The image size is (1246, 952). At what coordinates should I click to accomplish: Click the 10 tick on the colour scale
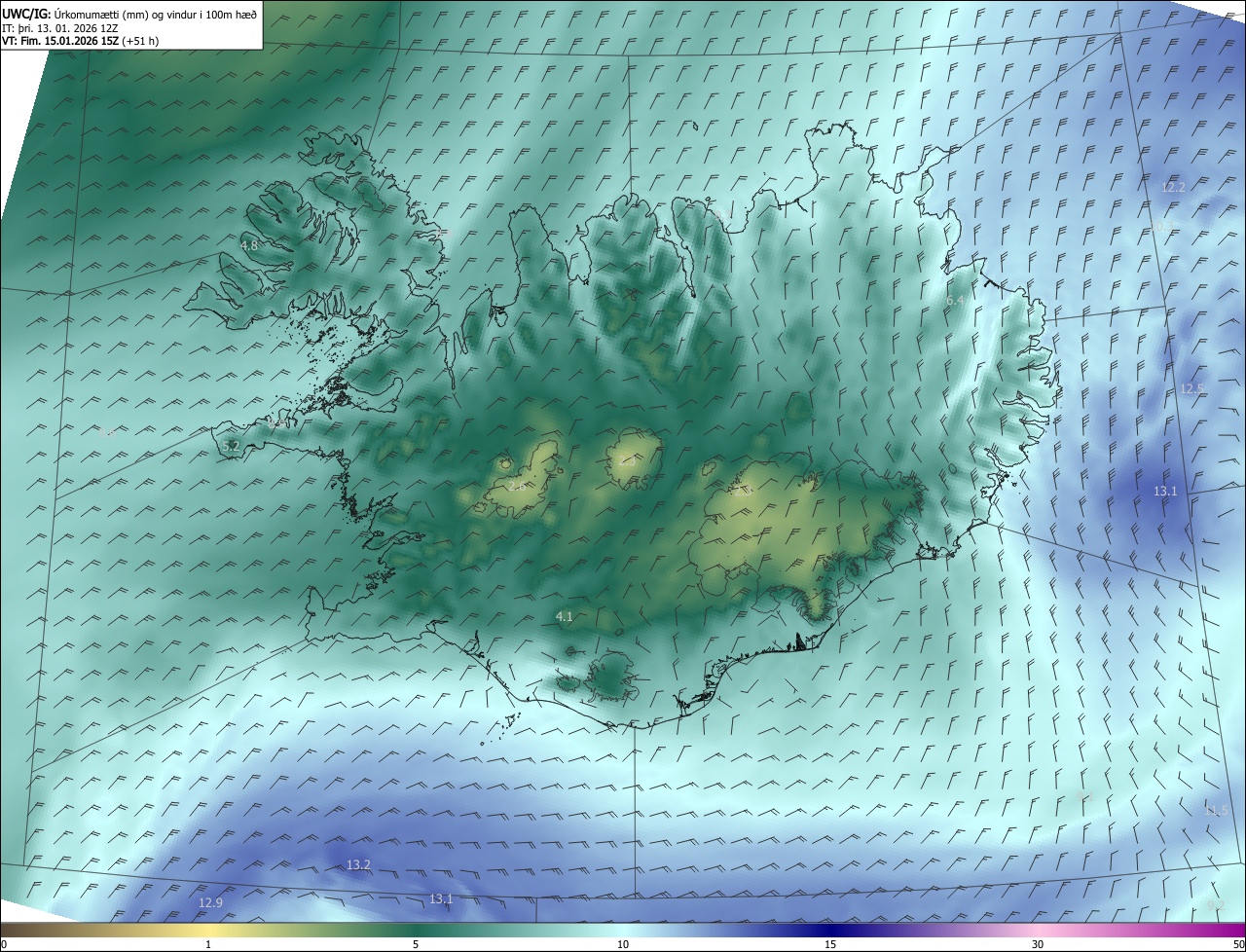(x=623, y=945)
